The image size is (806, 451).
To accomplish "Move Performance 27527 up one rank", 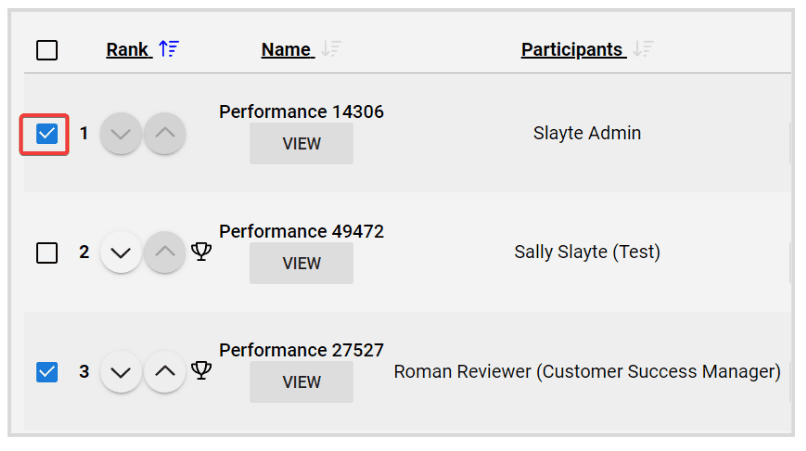I will point(164,371).
